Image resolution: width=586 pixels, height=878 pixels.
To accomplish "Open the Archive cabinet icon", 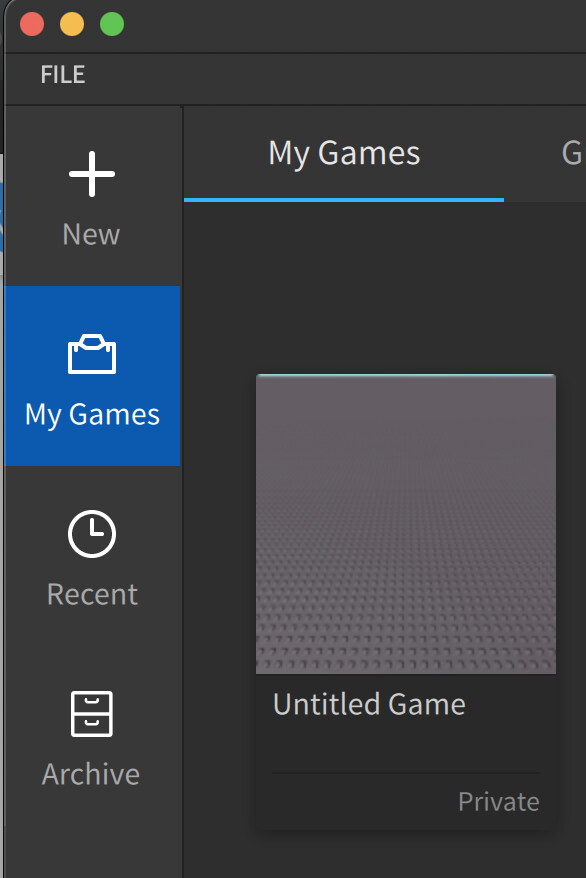I will click(x=92, y=714).
